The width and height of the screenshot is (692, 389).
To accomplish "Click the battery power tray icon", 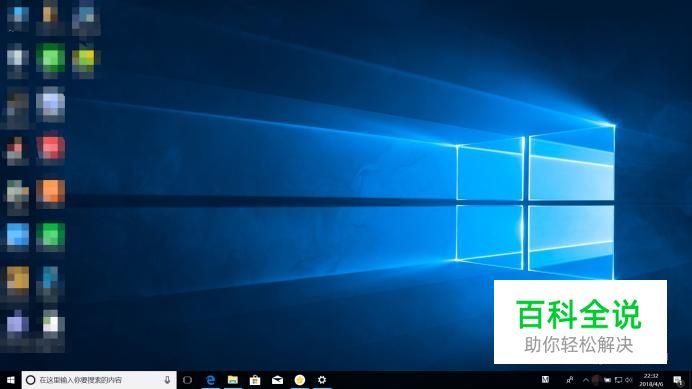I will [x=608, y=380].
